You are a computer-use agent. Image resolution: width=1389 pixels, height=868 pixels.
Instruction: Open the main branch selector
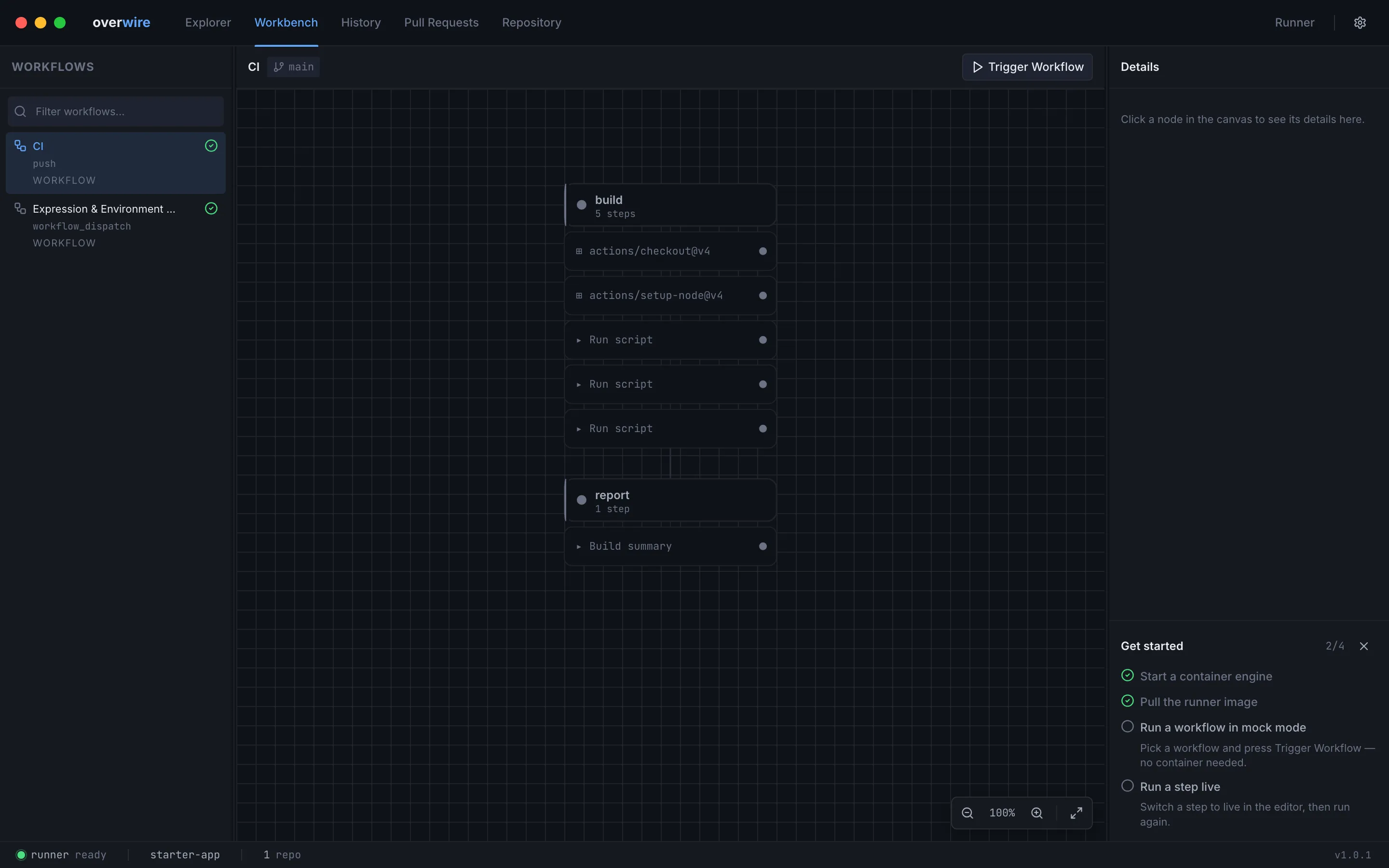pos(293,67)
